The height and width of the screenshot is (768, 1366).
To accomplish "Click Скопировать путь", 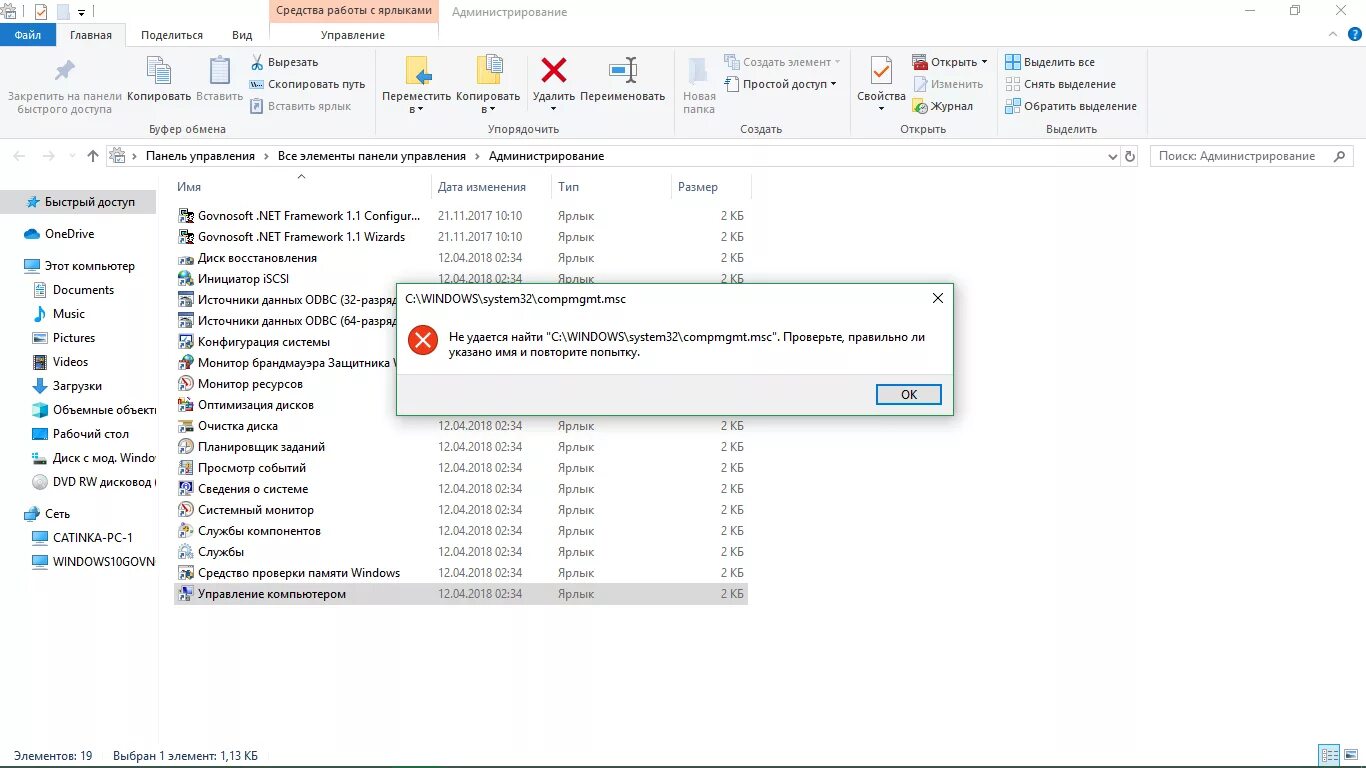I will pyautogui.click(x=308, y=84).
